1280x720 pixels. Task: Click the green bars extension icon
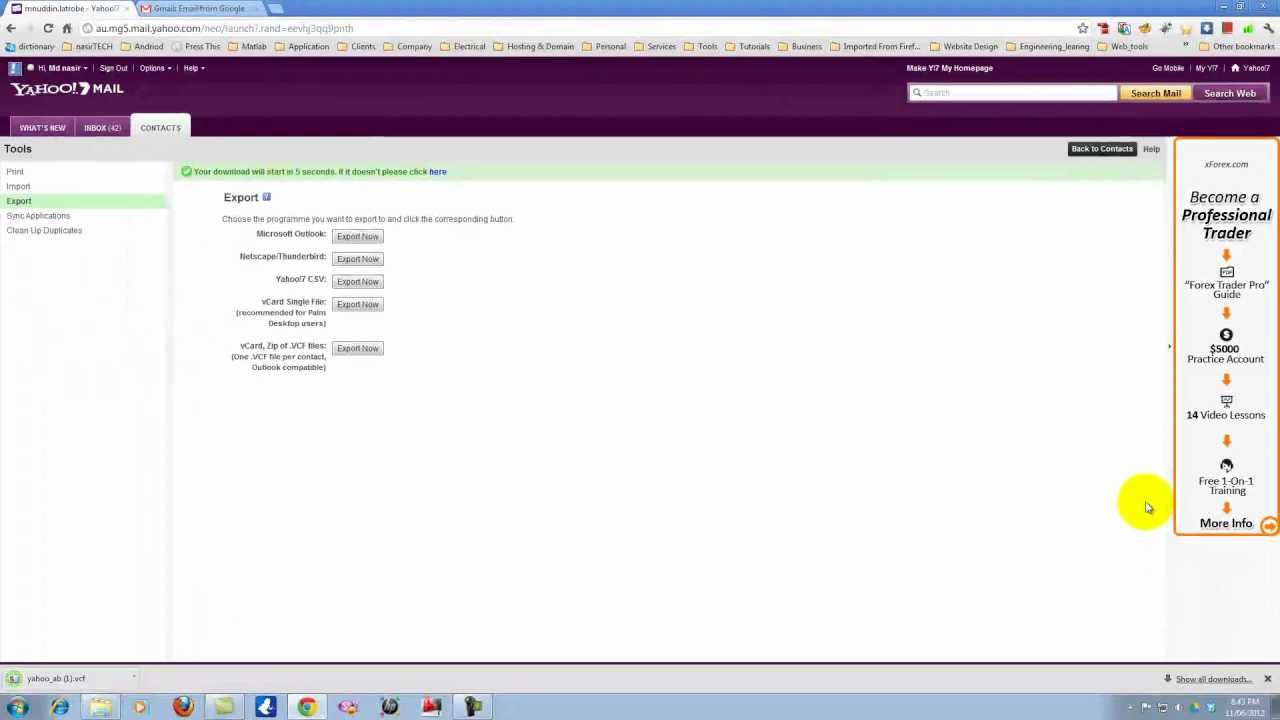pos(1247,28)
